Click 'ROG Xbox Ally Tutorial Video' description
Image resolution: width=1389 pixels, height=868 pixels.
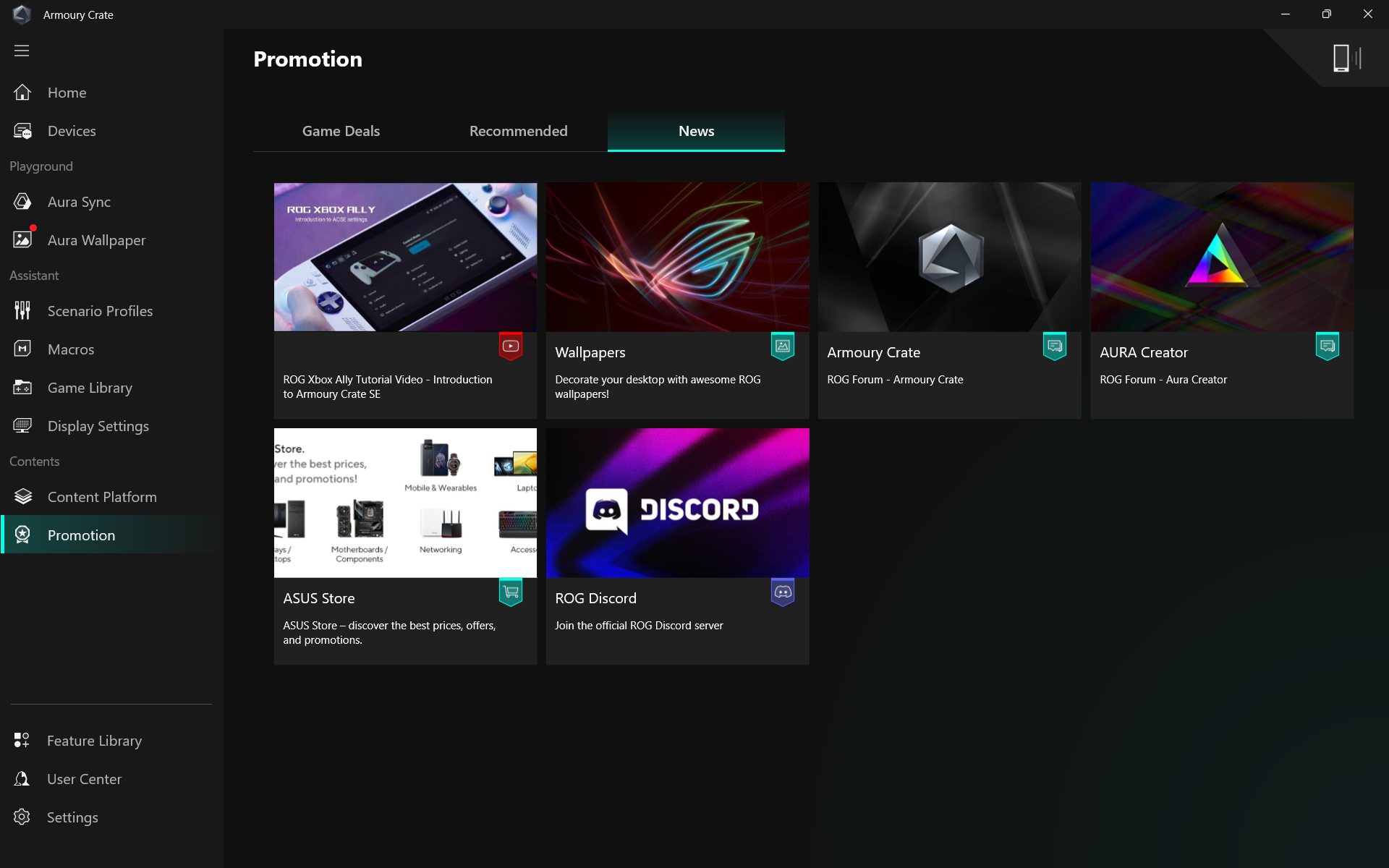click(x=388, y=387)
